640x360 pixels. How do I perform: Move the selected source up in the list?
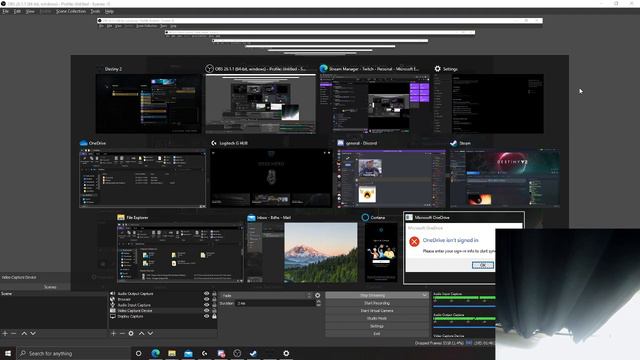pos(141,333)
